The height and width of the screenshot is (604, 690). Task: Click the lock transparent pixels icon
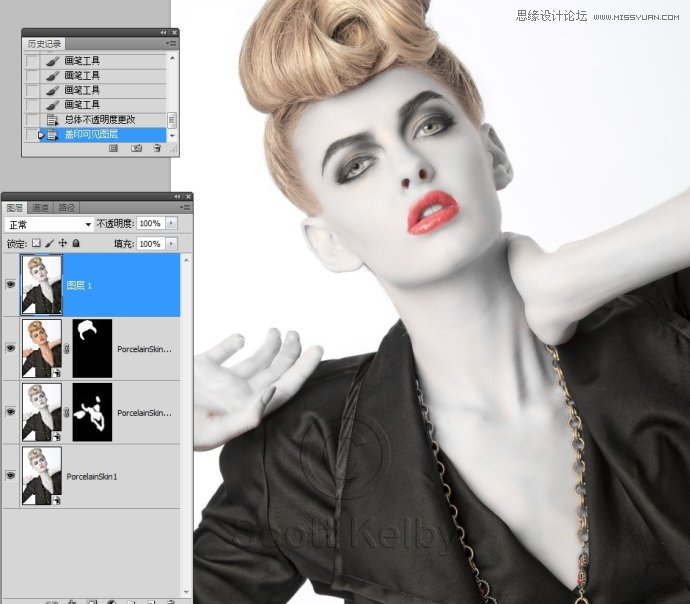(x=37, y=243)
